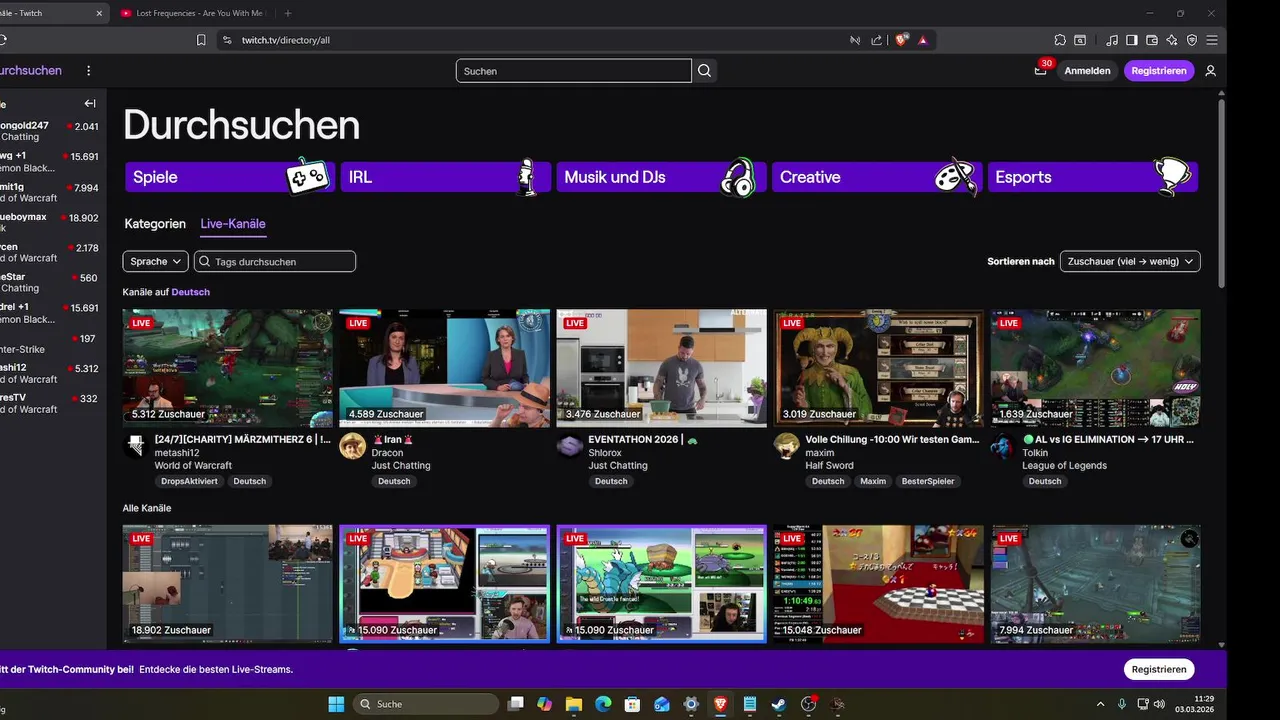Screen dimensions: 1280x720
Task: Select the Live-Kanäle tab
Action: pyautogui.click(x=233, y=224)
